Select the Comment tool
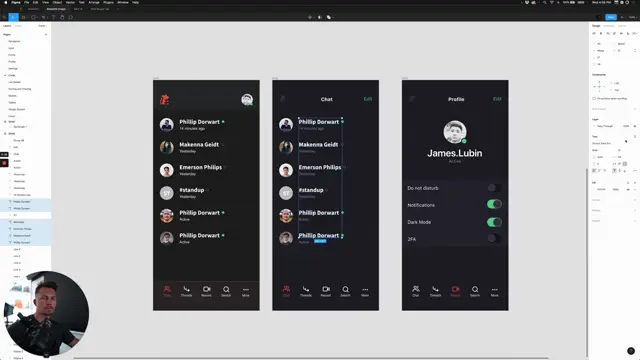Screen dimensions: 640x360 71,17
